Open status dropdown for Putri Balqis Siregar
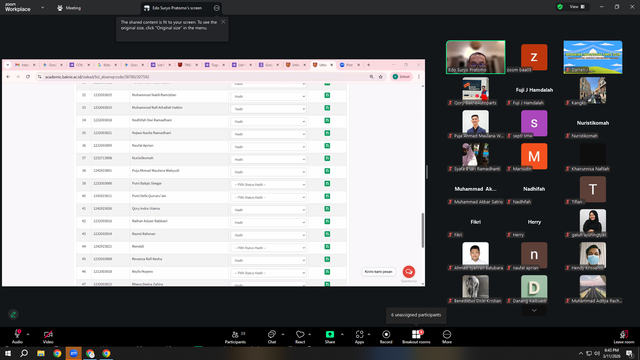640x360 pixels. click(268, 184)
